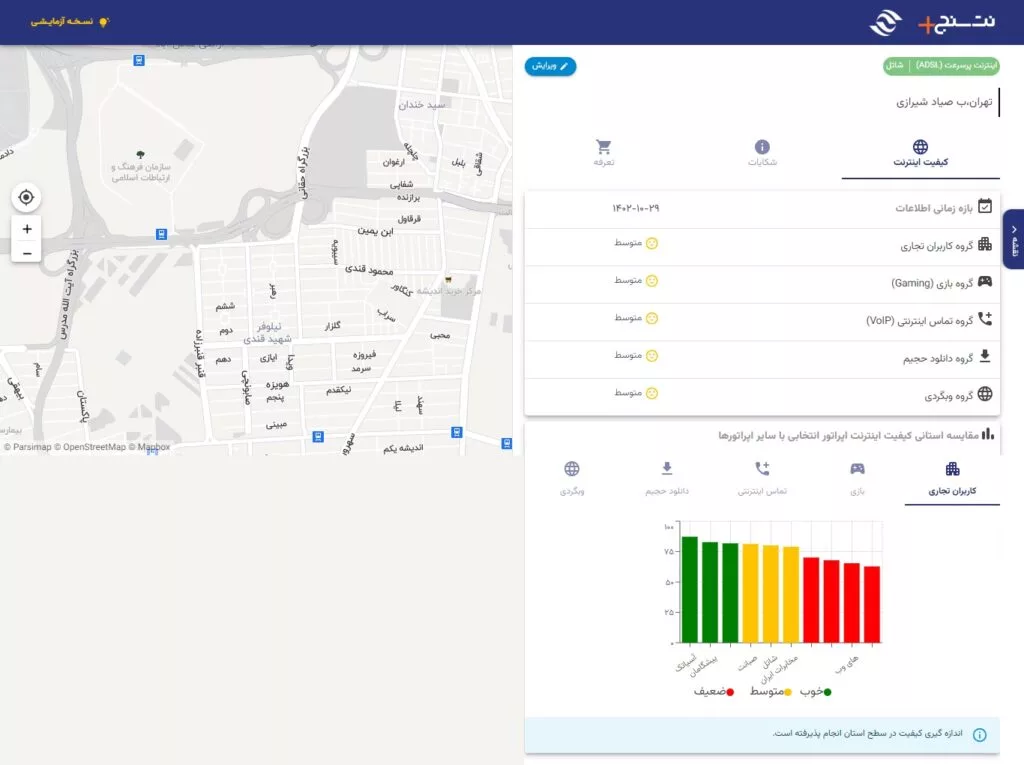
Task: Toggle the red ضعیف legend item
Action: (714, 692)
